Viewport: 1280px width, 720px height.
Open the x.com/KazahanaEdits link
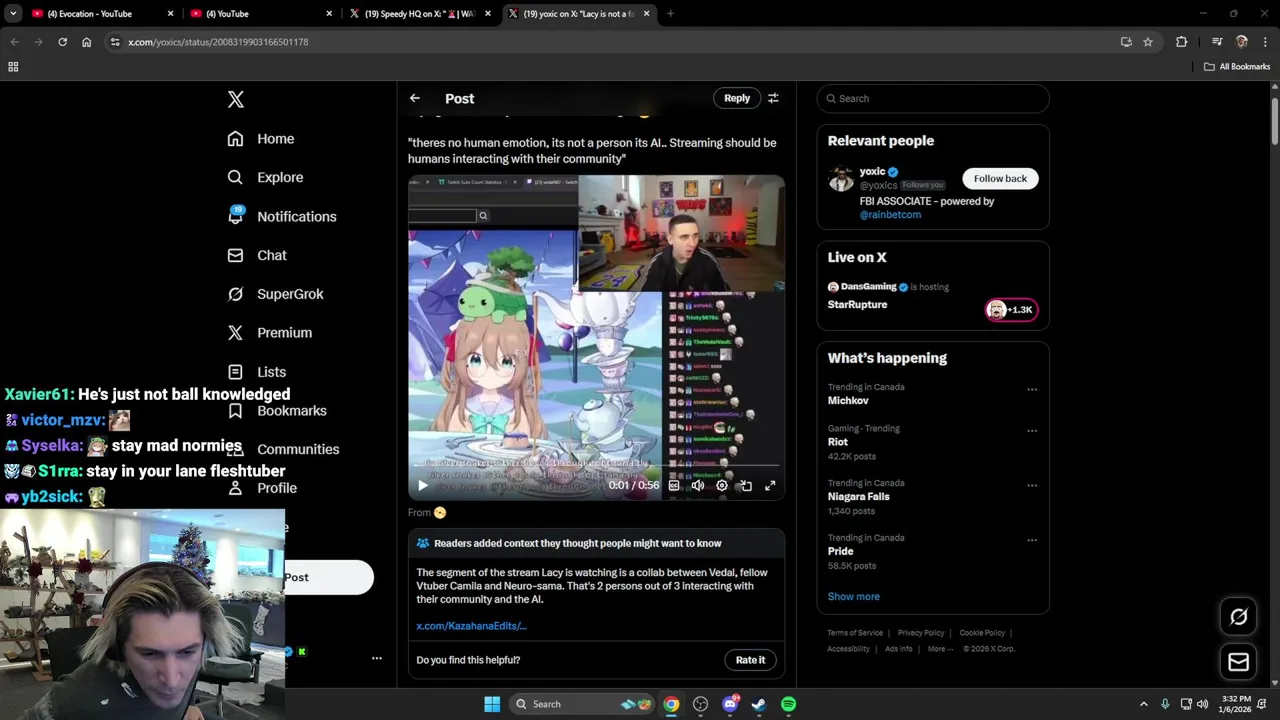[x=471, y=626]
